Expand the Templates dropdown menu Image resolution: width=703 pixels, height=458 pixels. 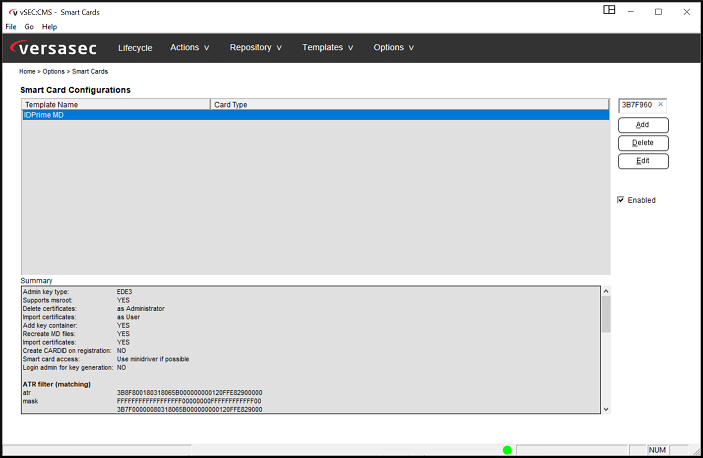(x=327, y=48)
